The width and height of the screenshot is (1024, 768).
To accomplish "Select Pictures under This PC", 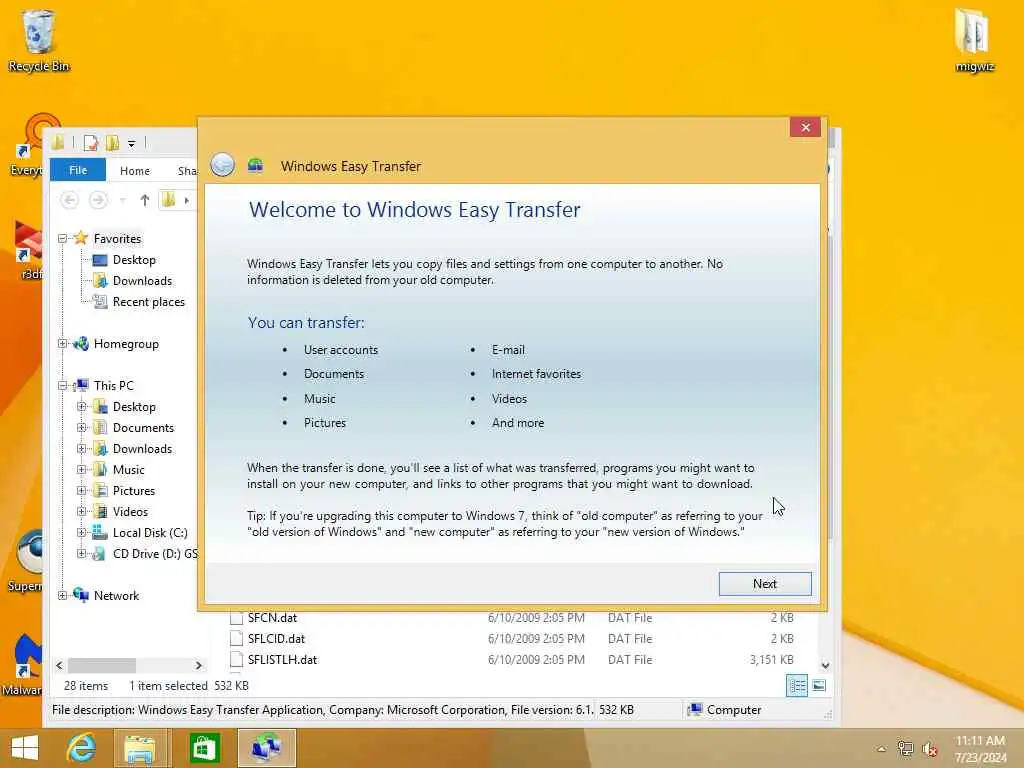I will [x=133, y=490].
